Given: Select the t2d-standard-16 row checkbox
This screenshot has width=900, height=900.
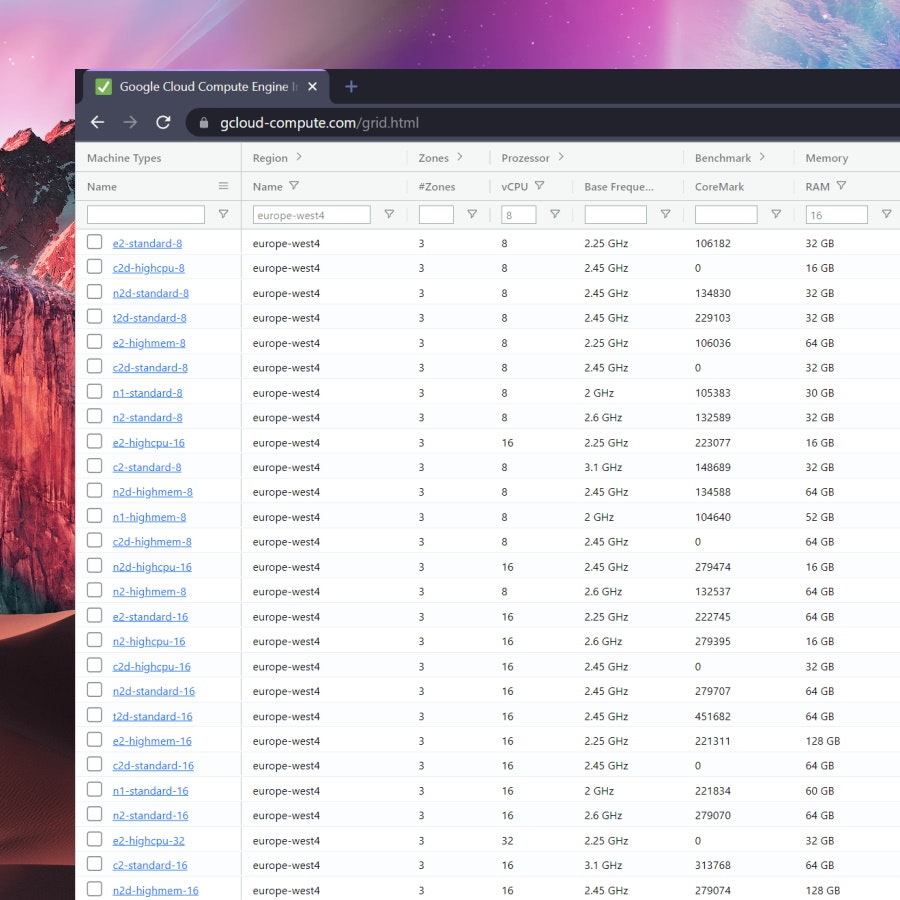Looking at the screenshot, I should (95, 715).
